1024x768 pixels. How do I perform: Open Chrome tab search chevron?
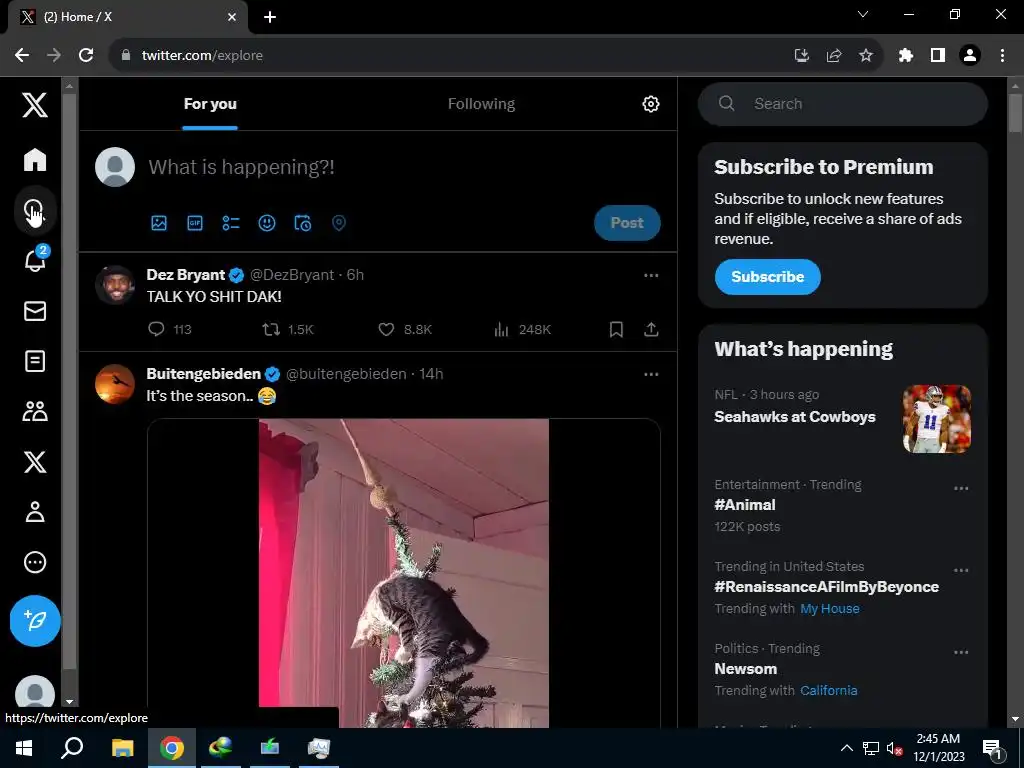coord(863,14)
